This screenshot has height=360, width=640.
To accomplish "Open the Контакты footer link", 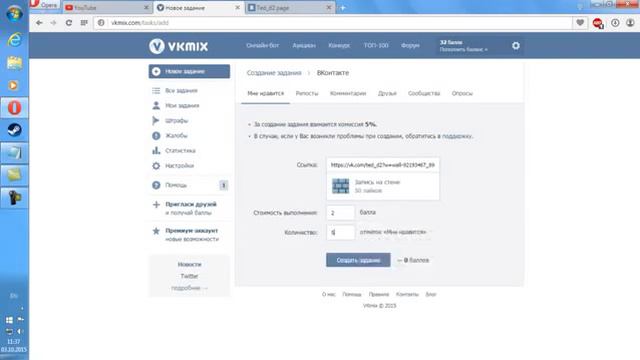I will click(x=407, y=294).
